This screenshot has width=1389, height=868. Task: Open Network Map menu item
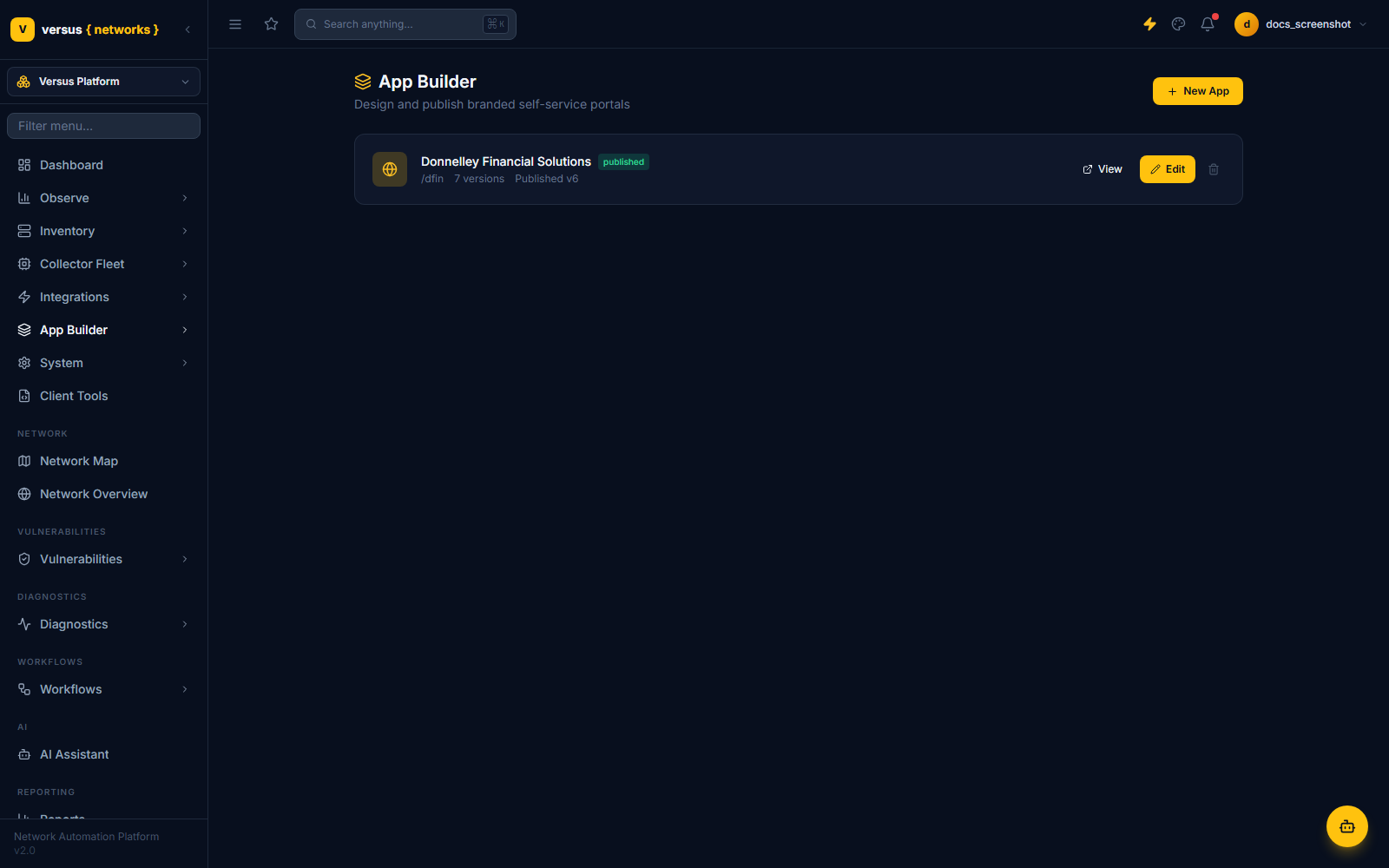pyautogui.click(x=103, y=461)
